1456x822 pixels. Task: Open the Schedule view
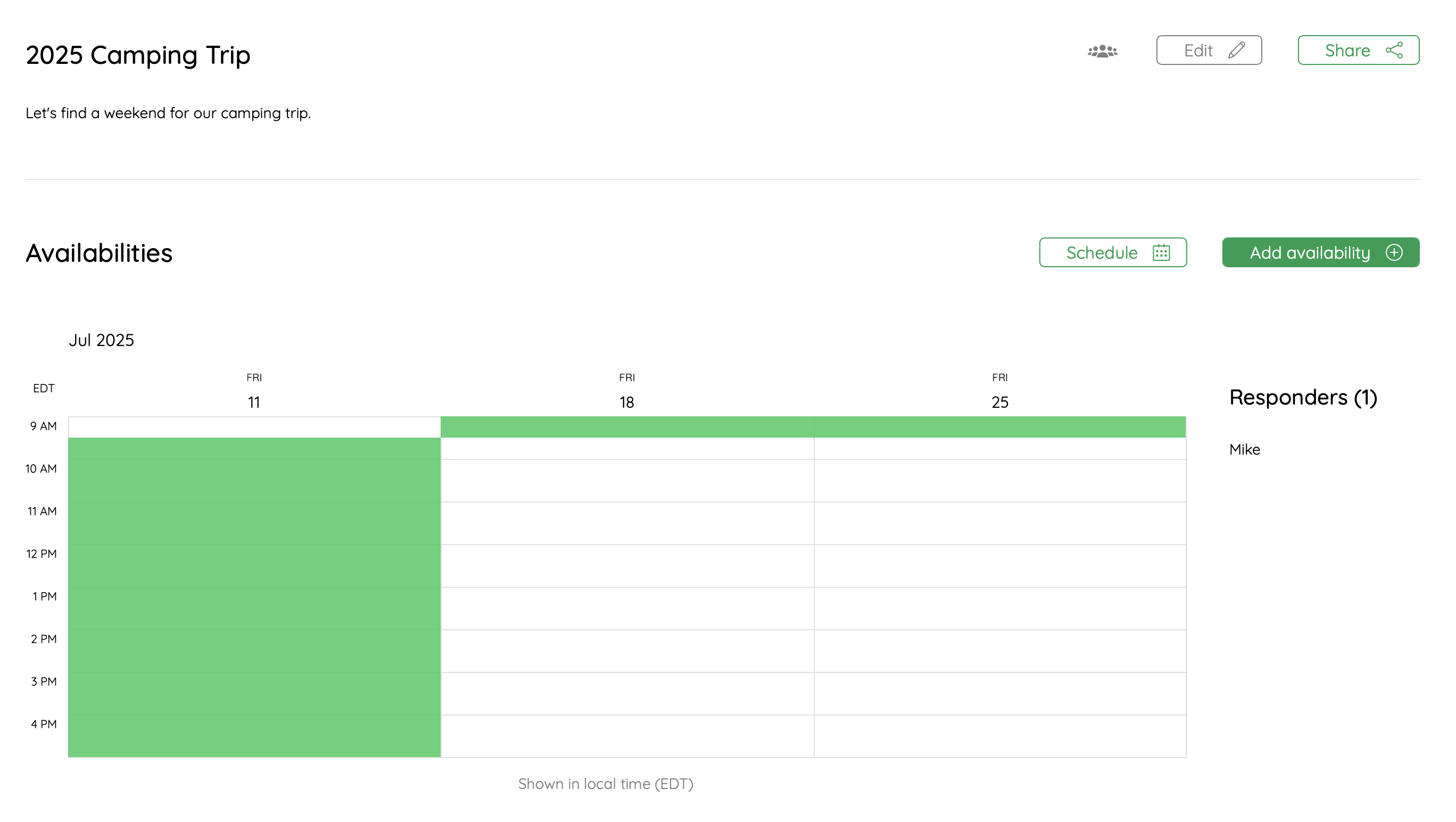coord(1112,253)
